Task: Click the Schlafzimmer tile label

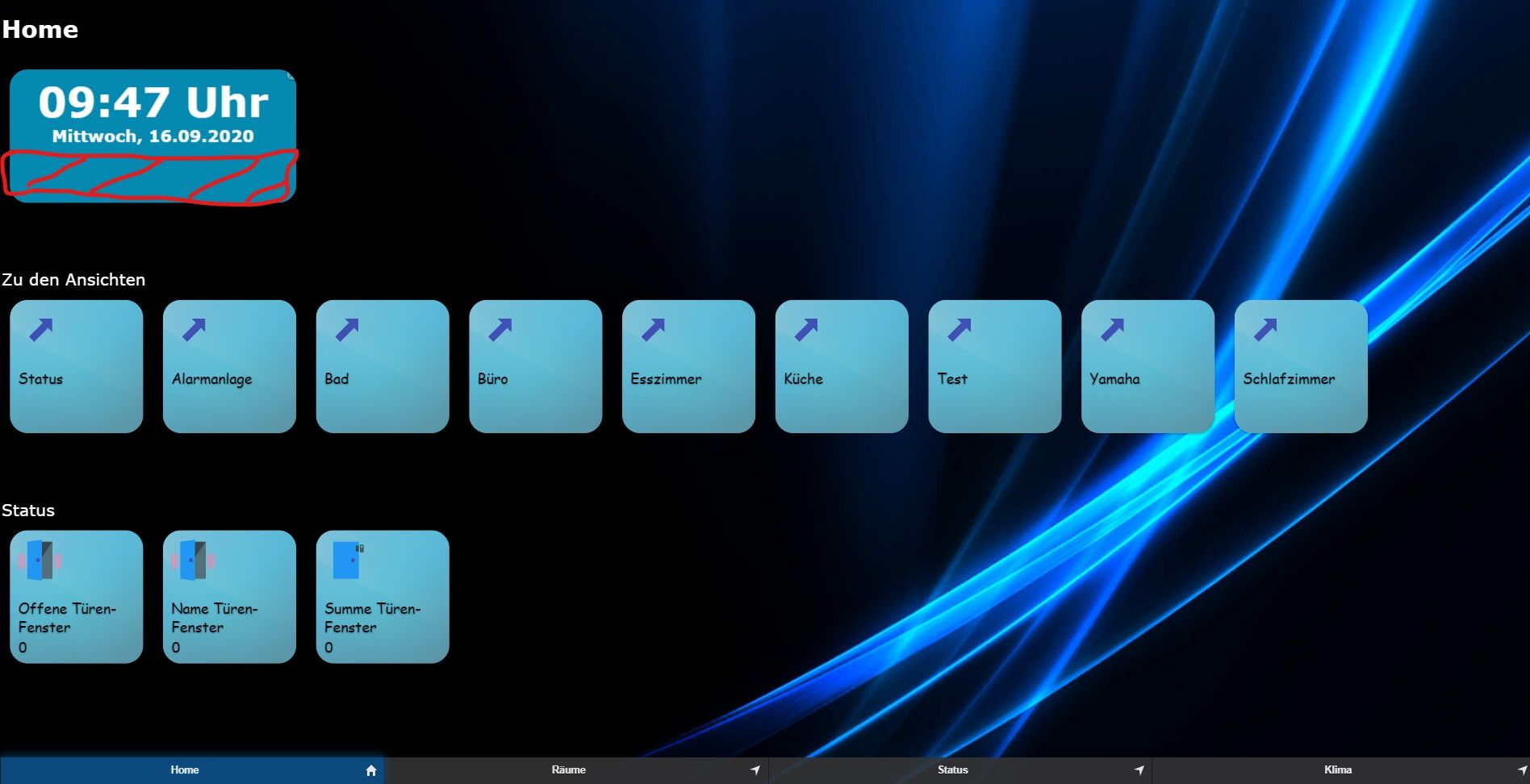Action: coord(1289,379)
